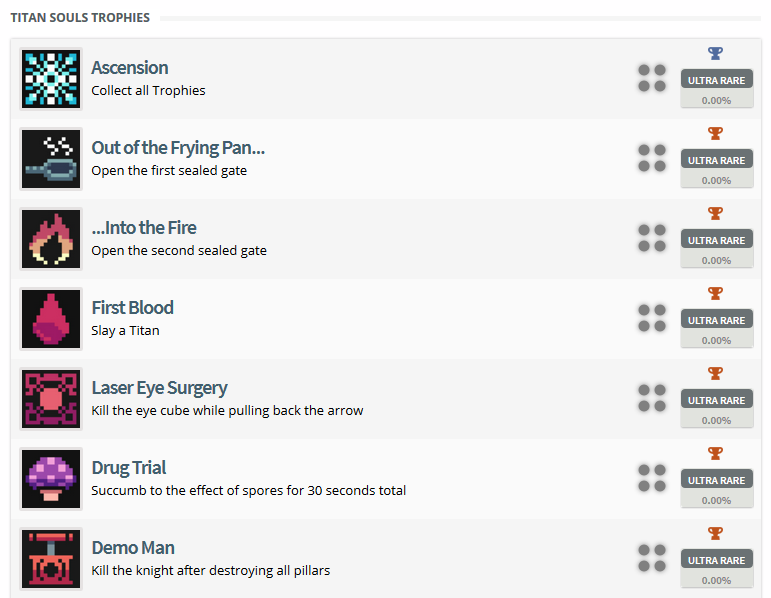Click the Titan Souls Trophies section header
This screenshot has height=598, width=771.
[80, 18]
